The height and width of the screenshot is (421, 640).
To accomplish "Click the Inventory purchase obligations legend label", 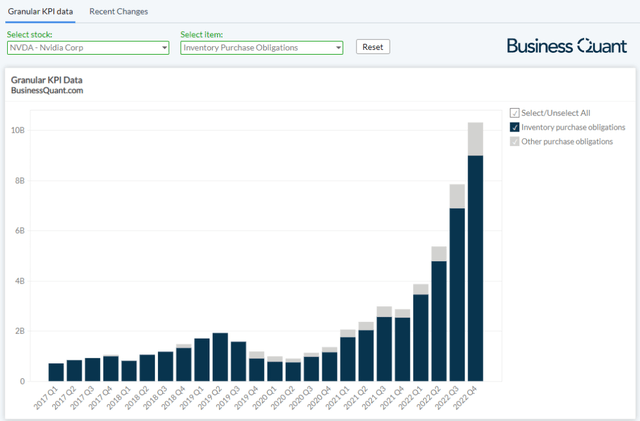I will click(573, 127).
